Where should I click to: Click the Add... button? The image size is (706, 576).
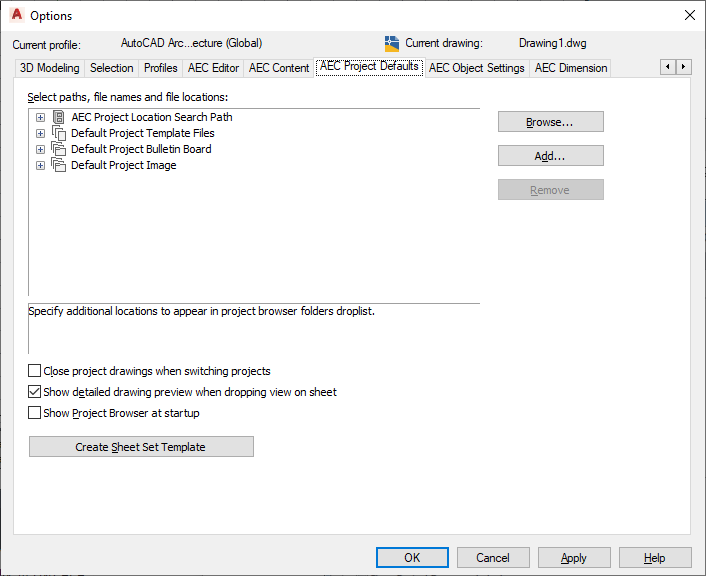pos(551,155)
